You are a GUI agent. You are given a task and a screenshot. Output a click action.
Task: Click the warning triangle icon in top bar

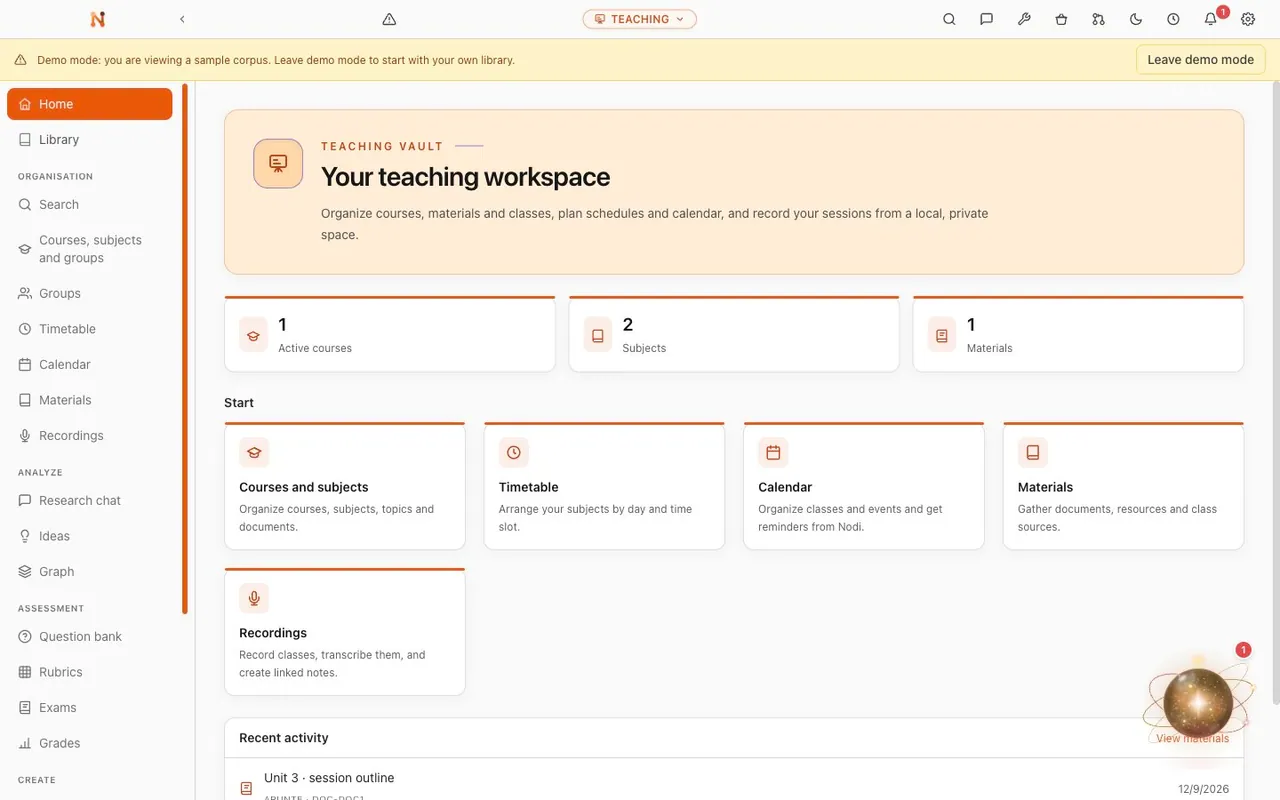(x=389, y=19)
